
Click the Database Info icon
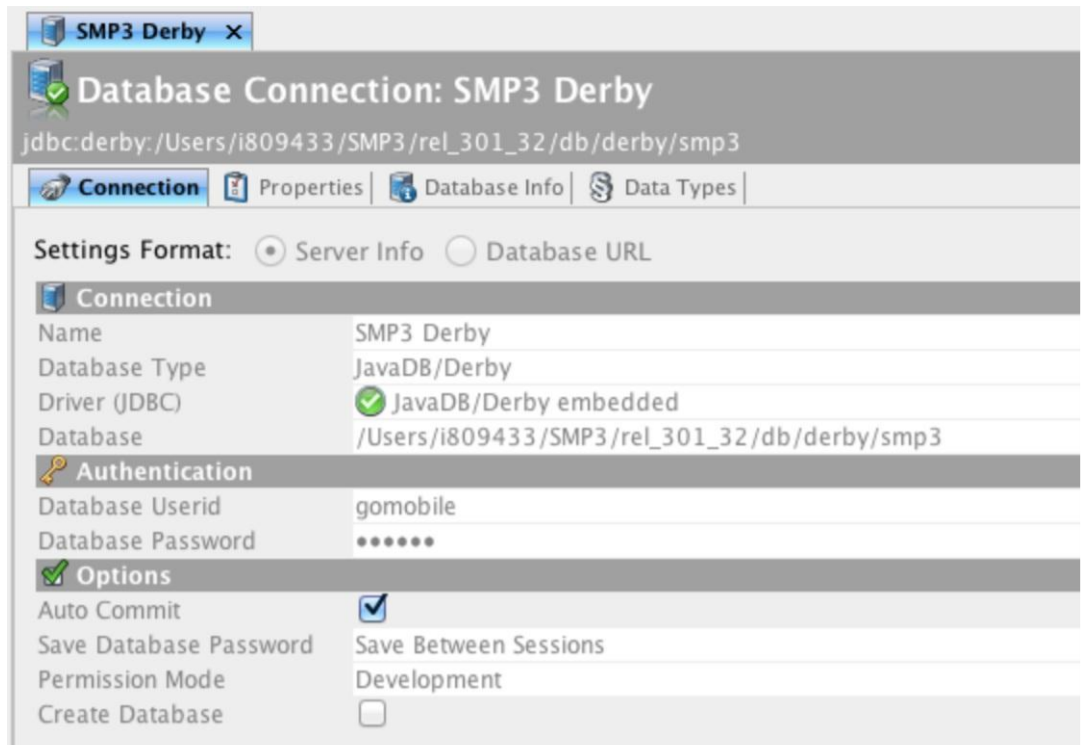[x=402, y=188]
